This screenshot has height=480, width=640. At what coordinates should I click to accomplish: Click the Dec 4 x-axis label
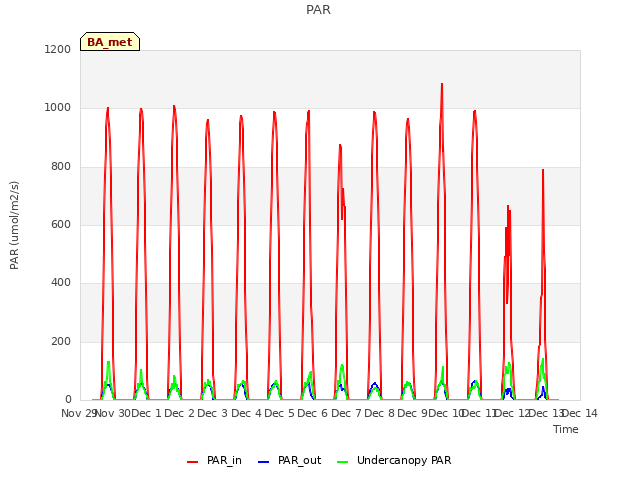246,413
